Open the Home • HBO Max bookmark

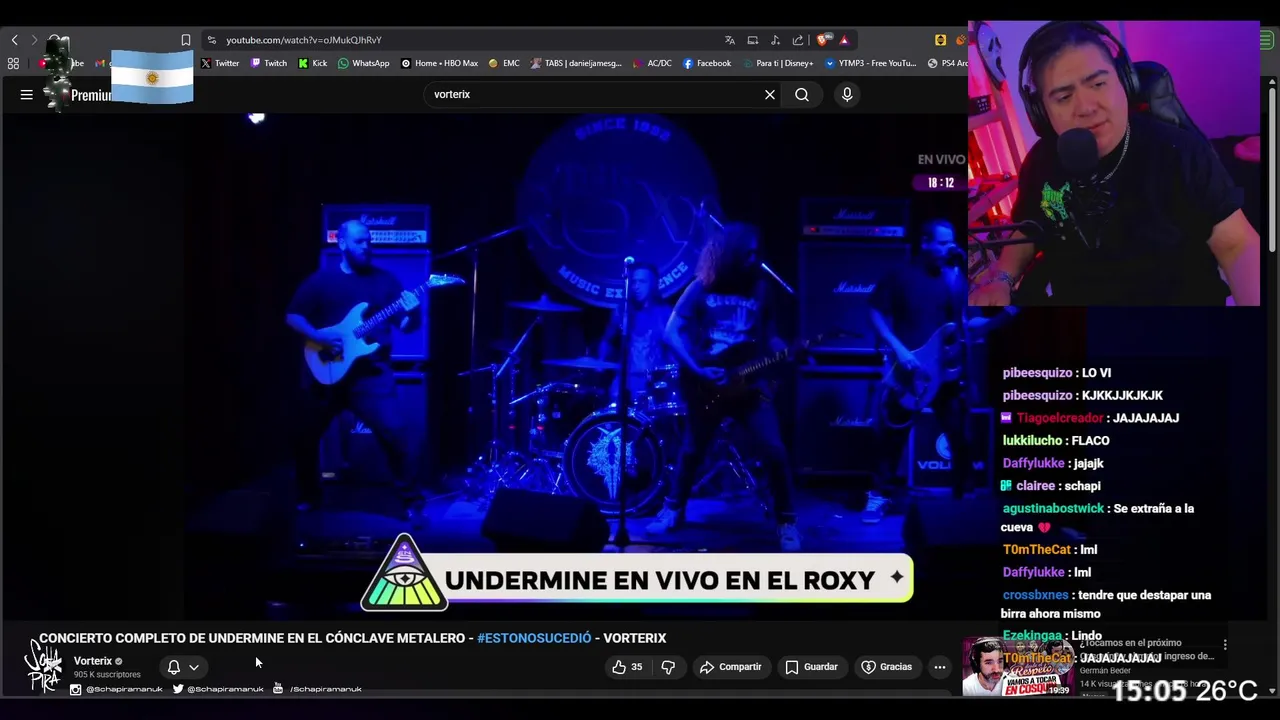(x=440, y=63)
